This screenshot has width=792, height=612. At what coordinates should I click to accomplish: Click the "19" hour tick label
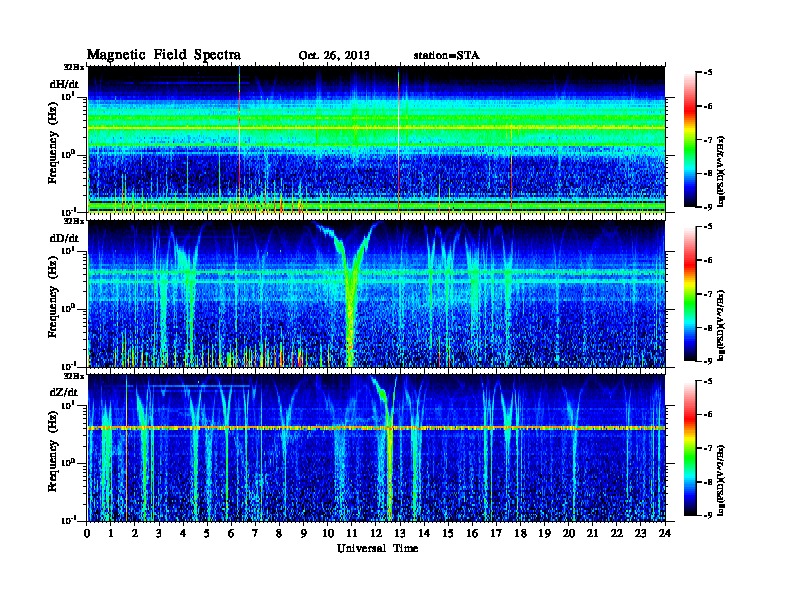point(544,533)
